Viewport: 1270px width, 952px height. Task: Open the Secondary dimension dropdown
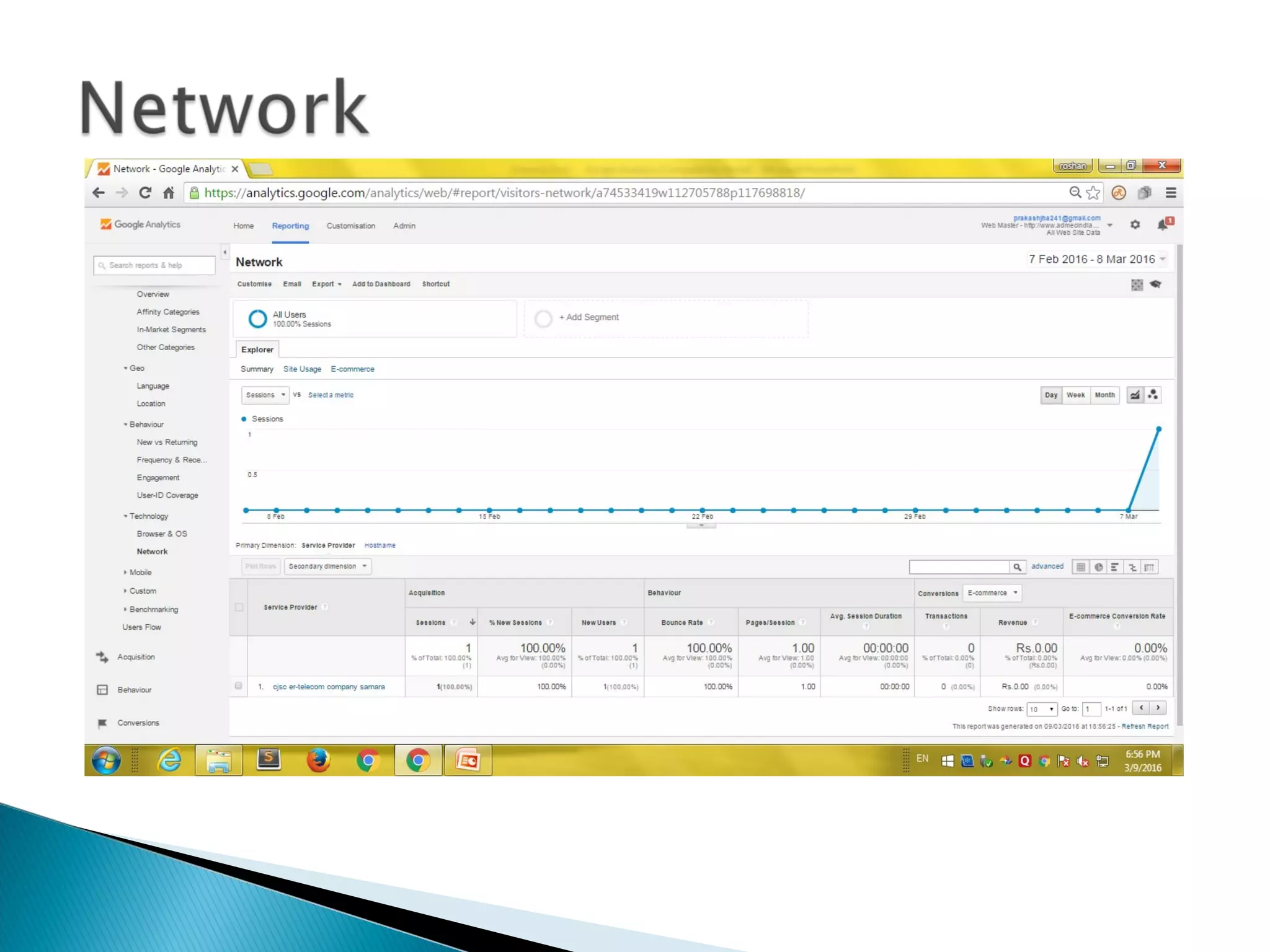(x=327, y=566)
